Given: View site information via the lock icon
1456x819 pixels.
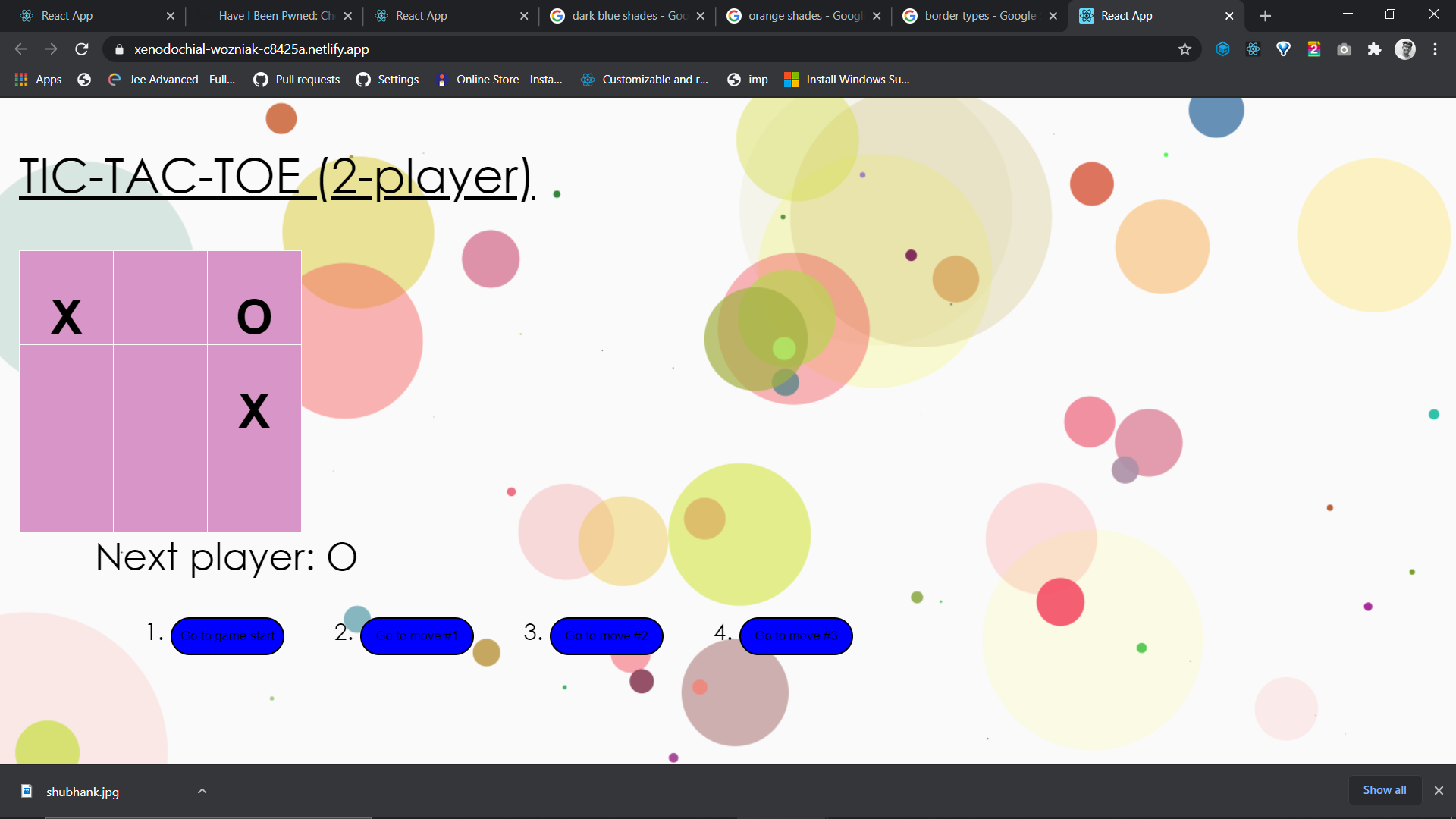Looking at the screenshot, I should click(x=119, y=49).
